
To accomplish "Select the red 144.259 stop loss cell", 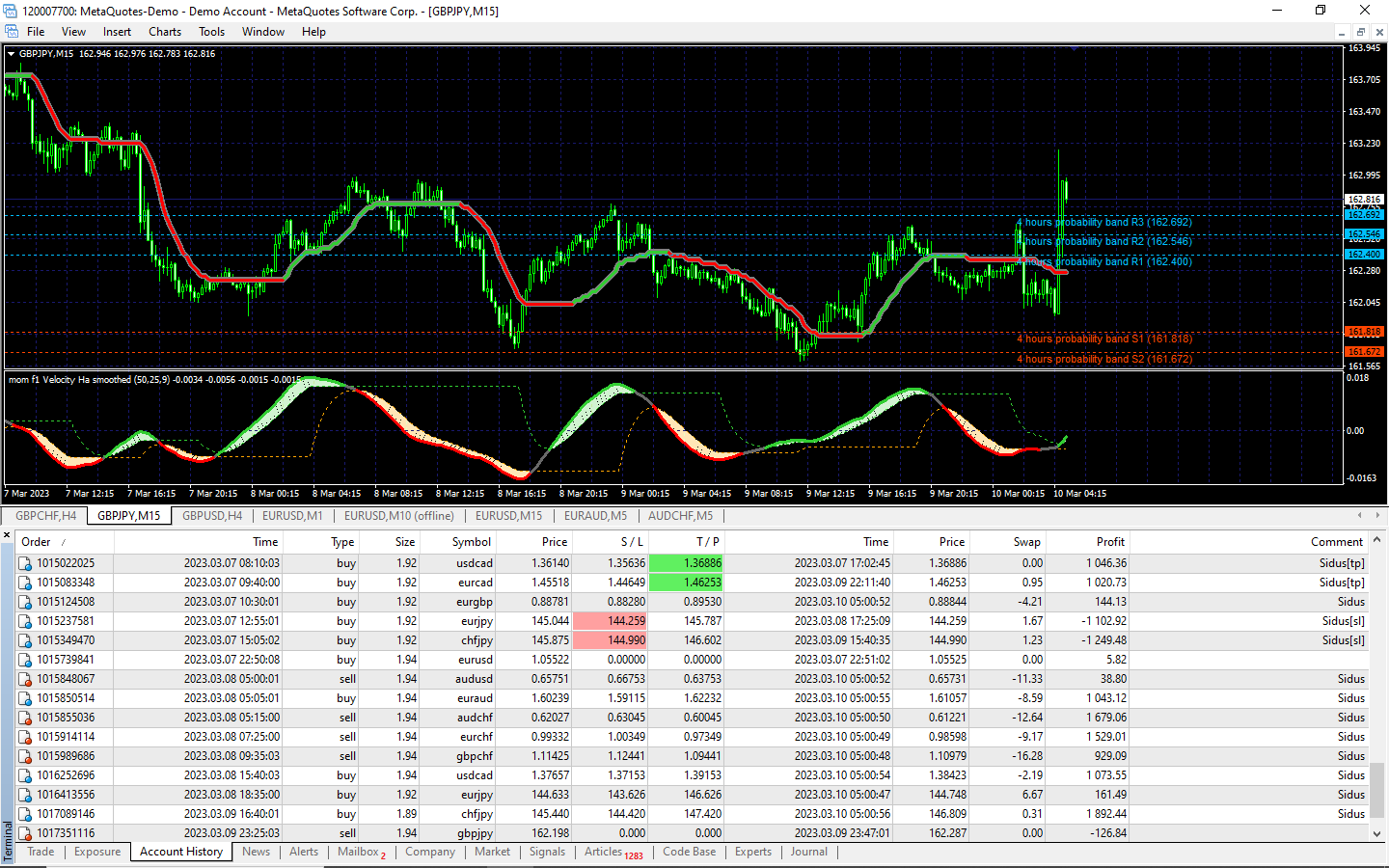I will [611, 621].
